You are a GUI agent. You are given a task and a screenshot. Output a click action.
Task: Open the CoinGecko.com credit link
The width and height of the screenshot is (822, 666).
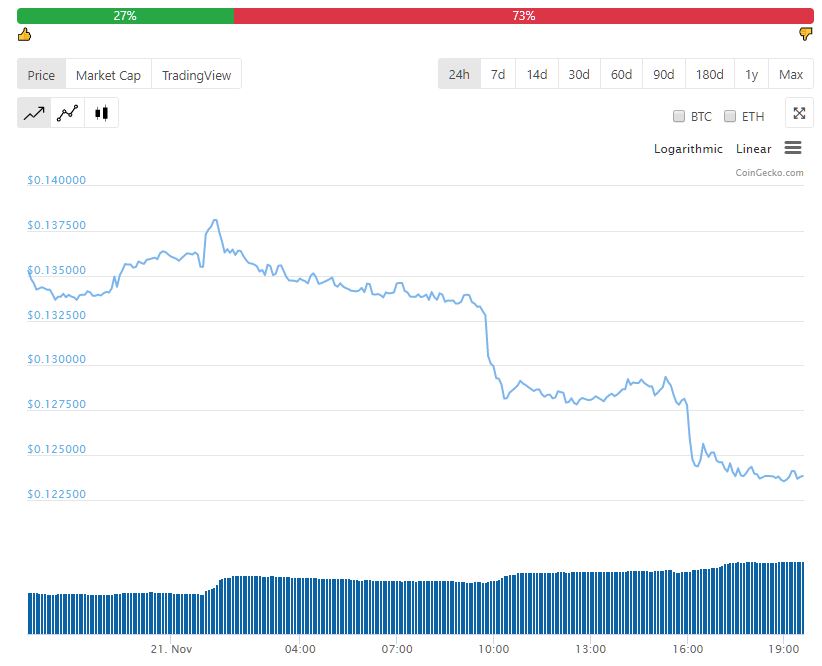click(769, 173)
